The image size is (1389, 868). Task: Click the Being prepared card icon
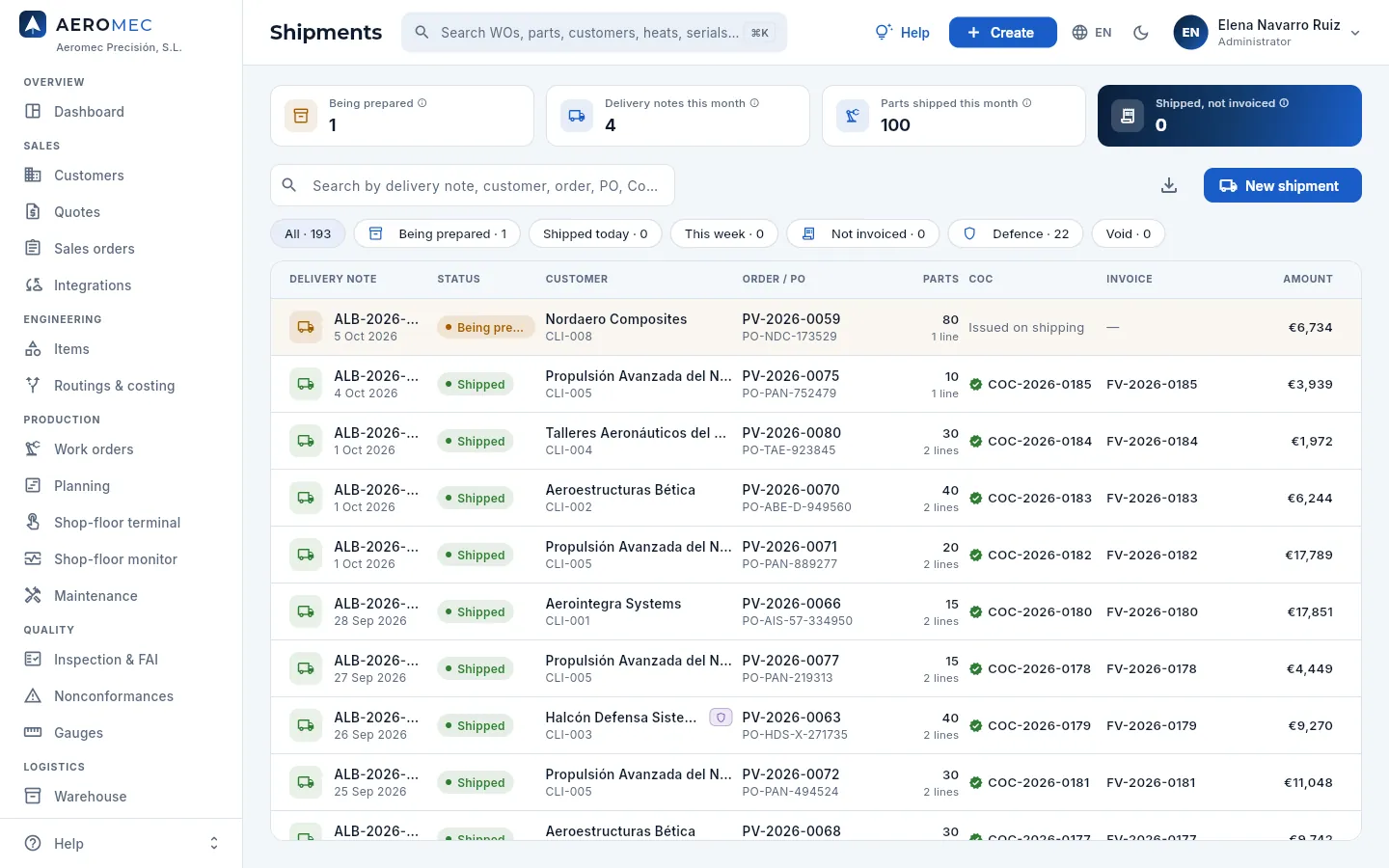click(301, 116)
